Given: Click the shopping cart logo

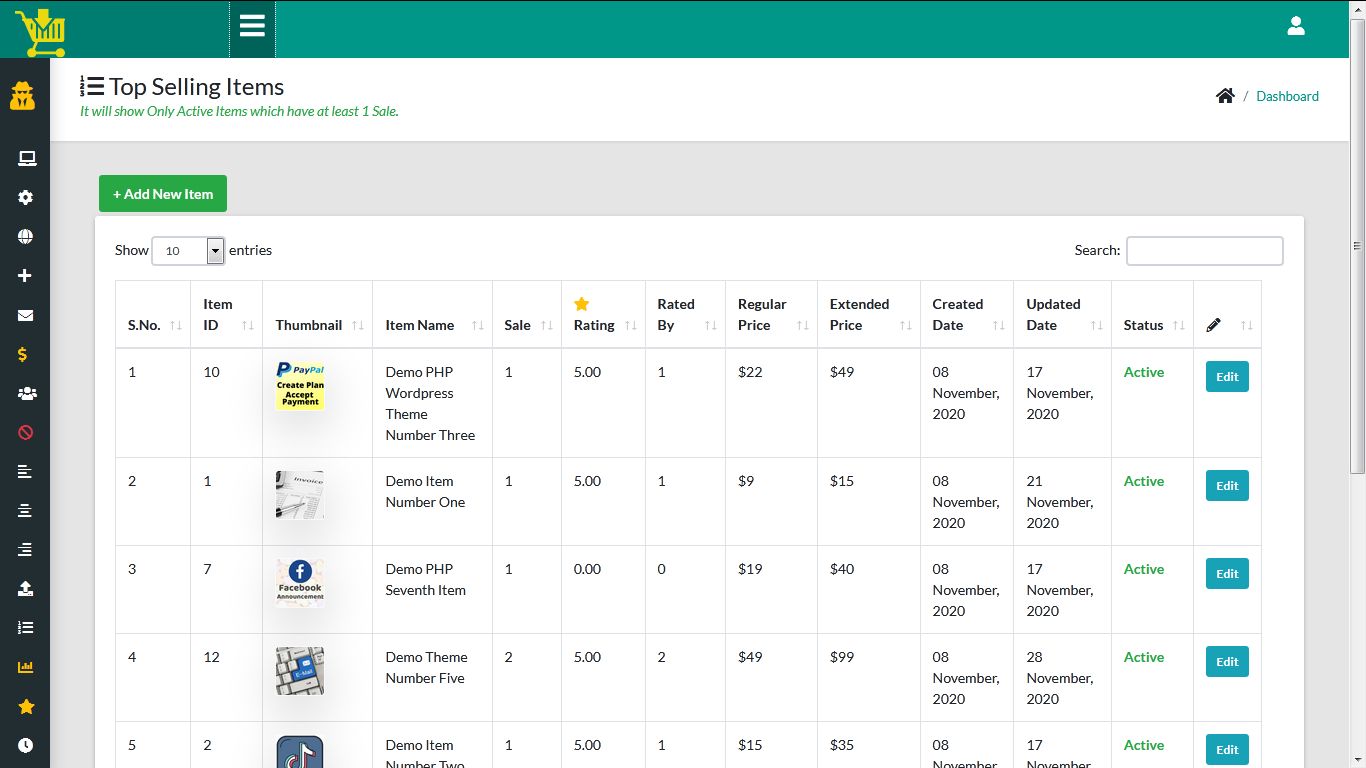Looking at the screenshot, I should coord(40,32).
